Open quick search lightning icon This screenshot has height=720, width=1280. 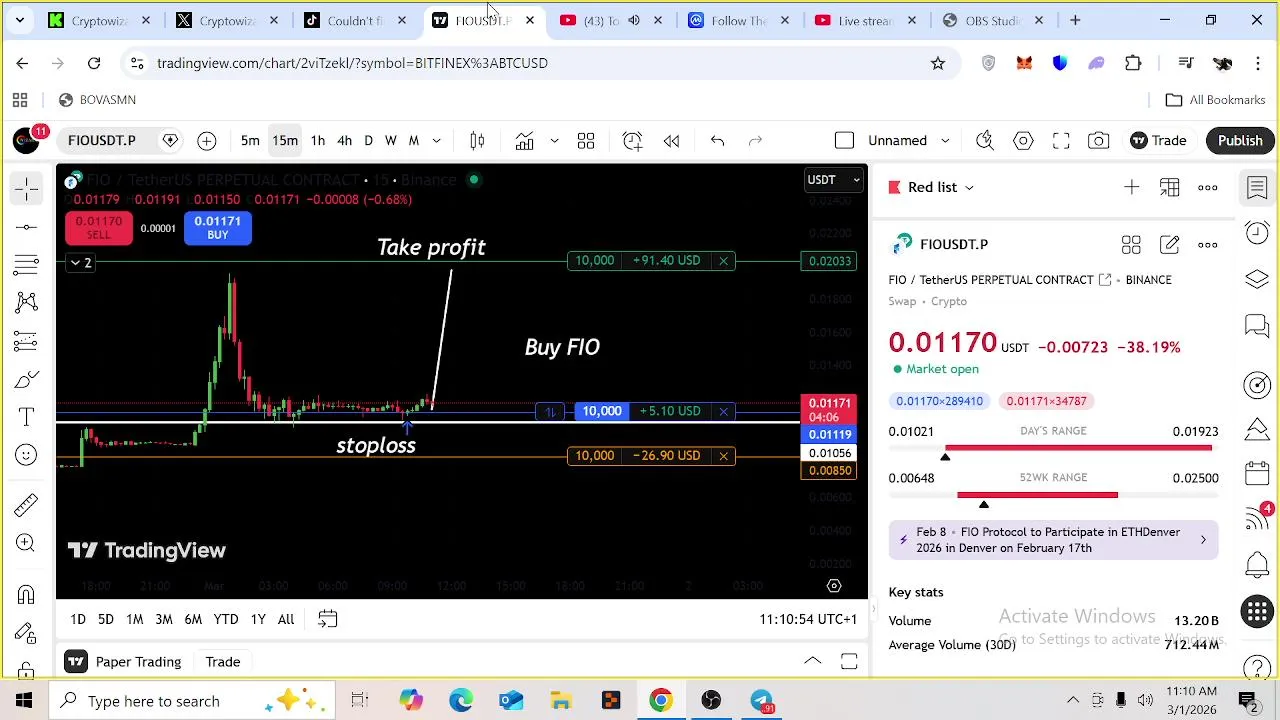985,141
